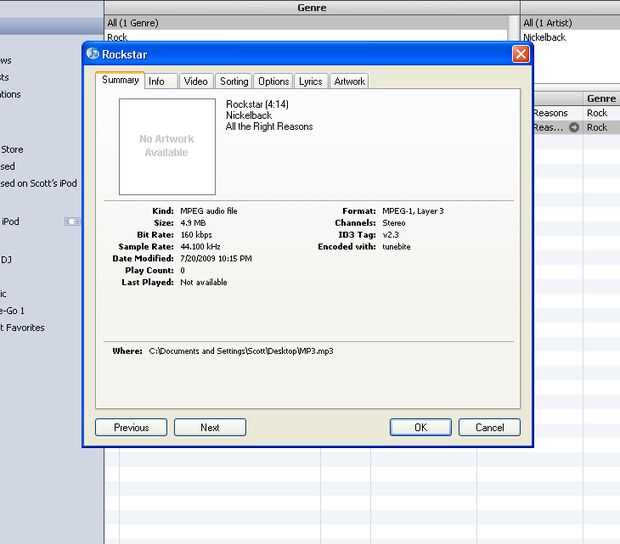Click the file path after Where:
Viewport: 620px width, 544px height.
pos(241,351)
